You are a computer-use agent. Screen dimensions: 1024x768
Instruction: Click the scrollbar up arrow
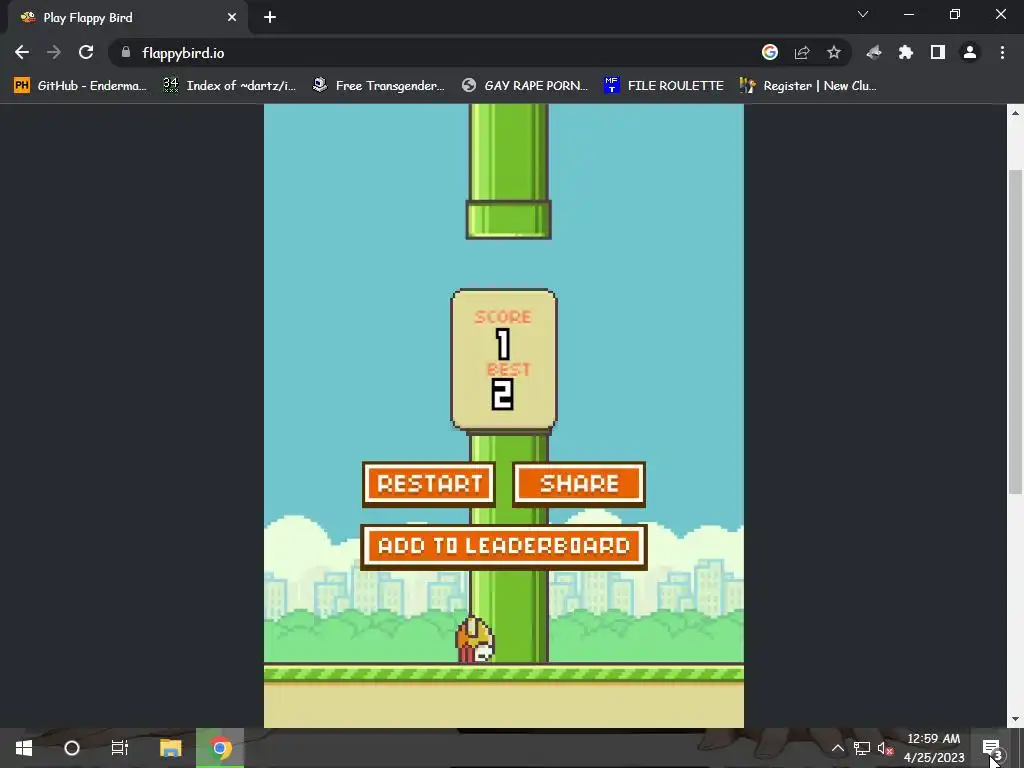pos(1015,112)
